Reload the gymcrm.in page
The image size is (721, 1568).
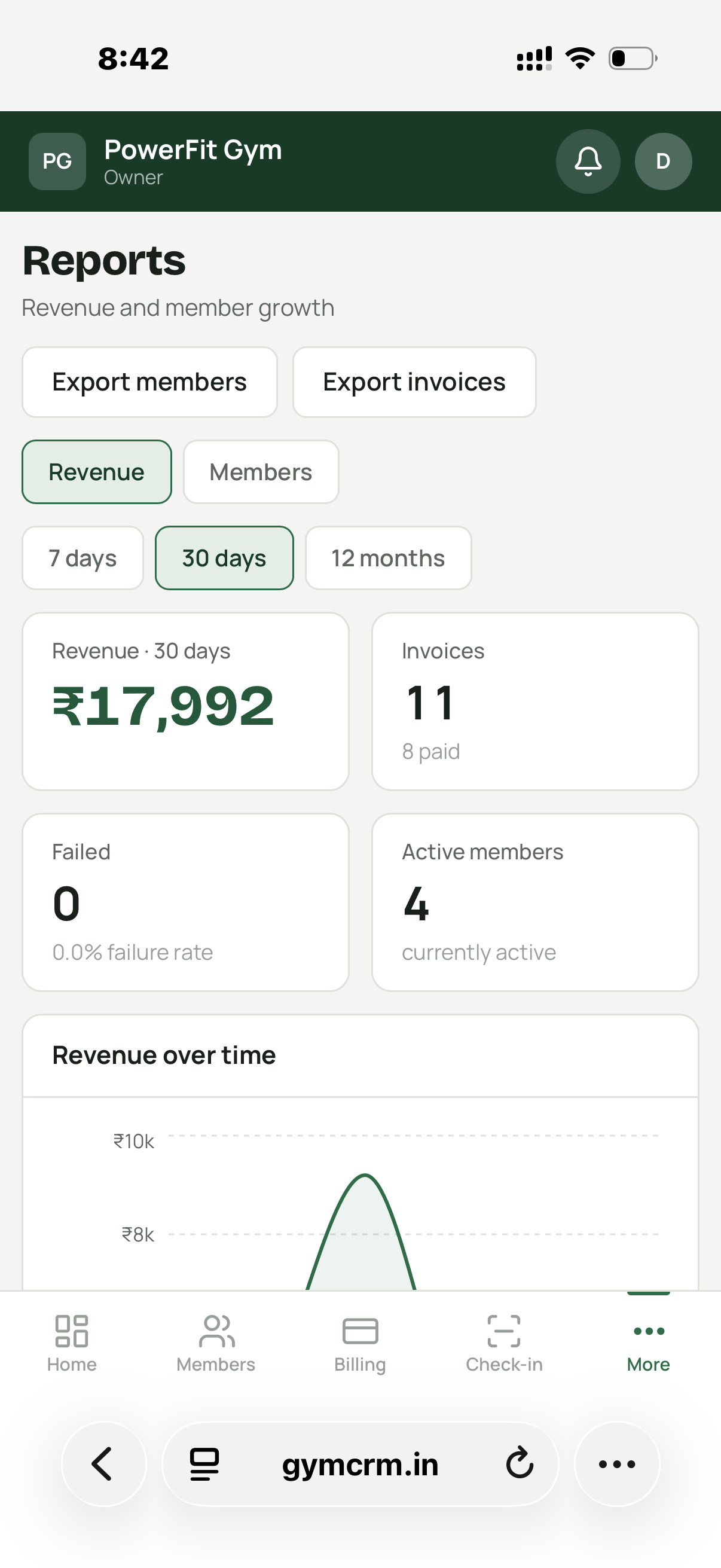tap(520, 1464)
